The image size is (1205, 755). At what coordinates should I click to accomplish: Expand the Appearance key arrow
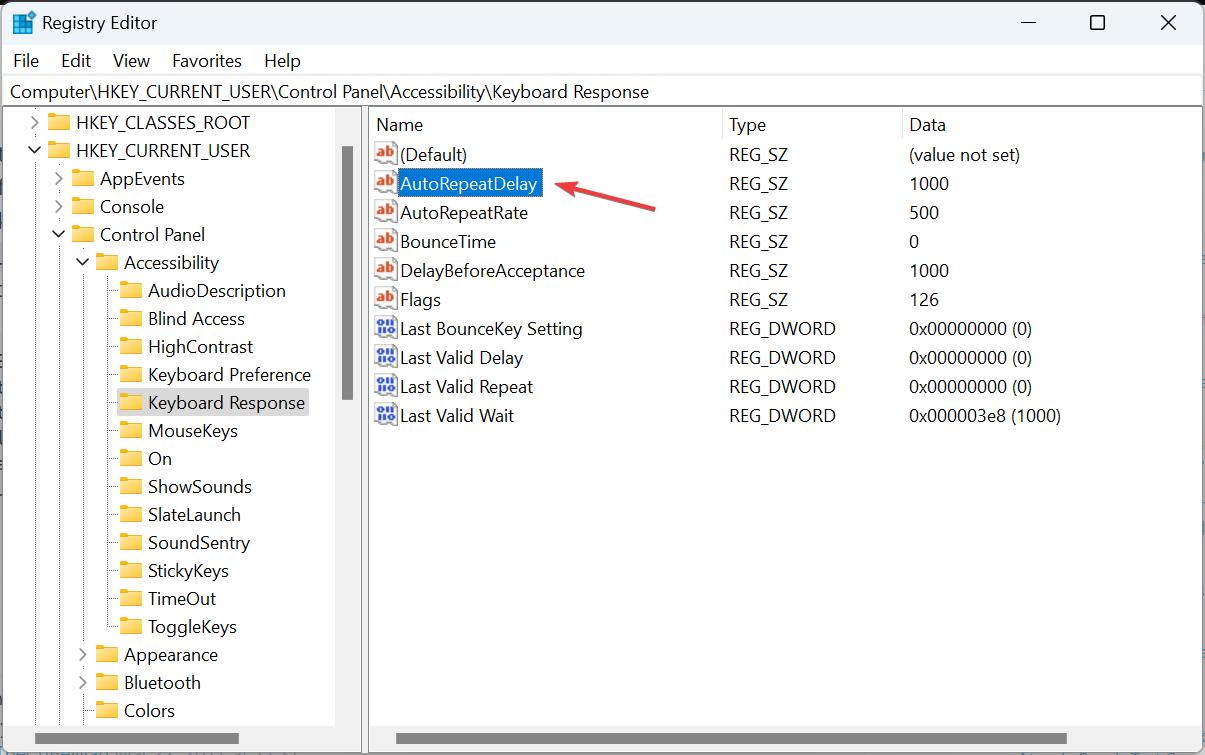[x=83, y=655]
